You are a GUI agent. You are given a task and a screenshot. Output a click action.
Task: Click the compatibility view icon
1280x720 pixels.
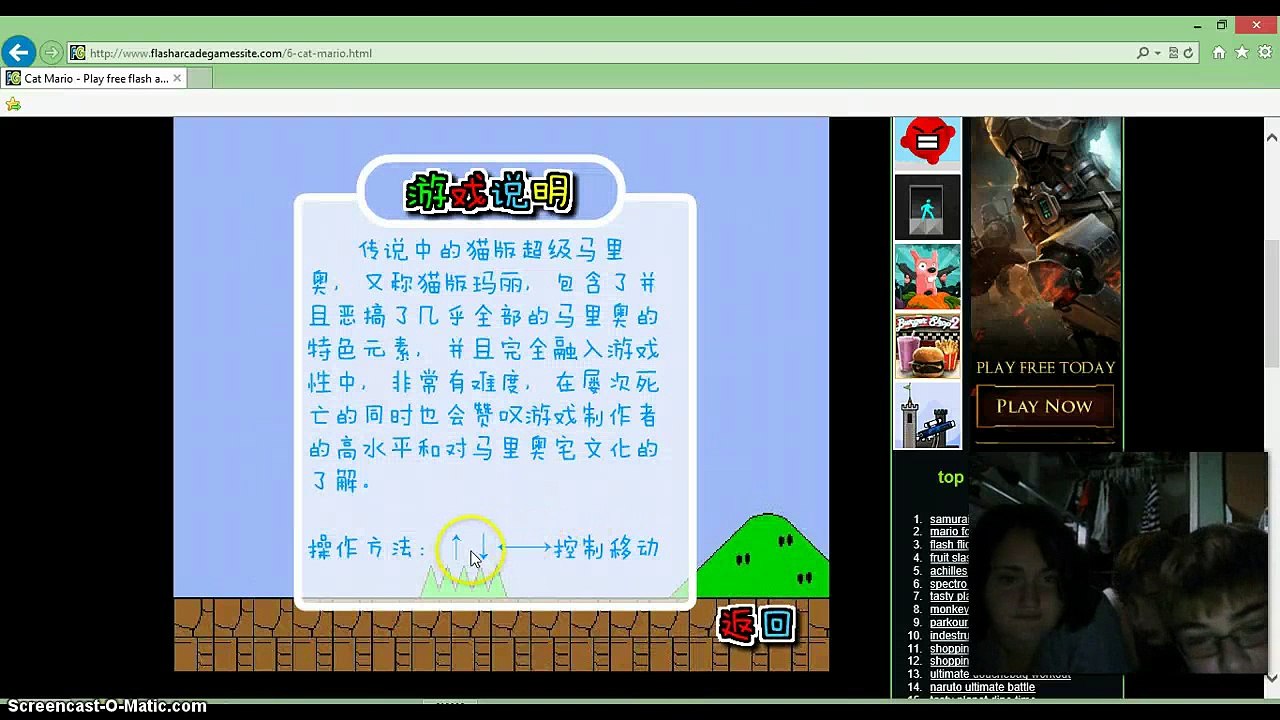[1174, 53]
